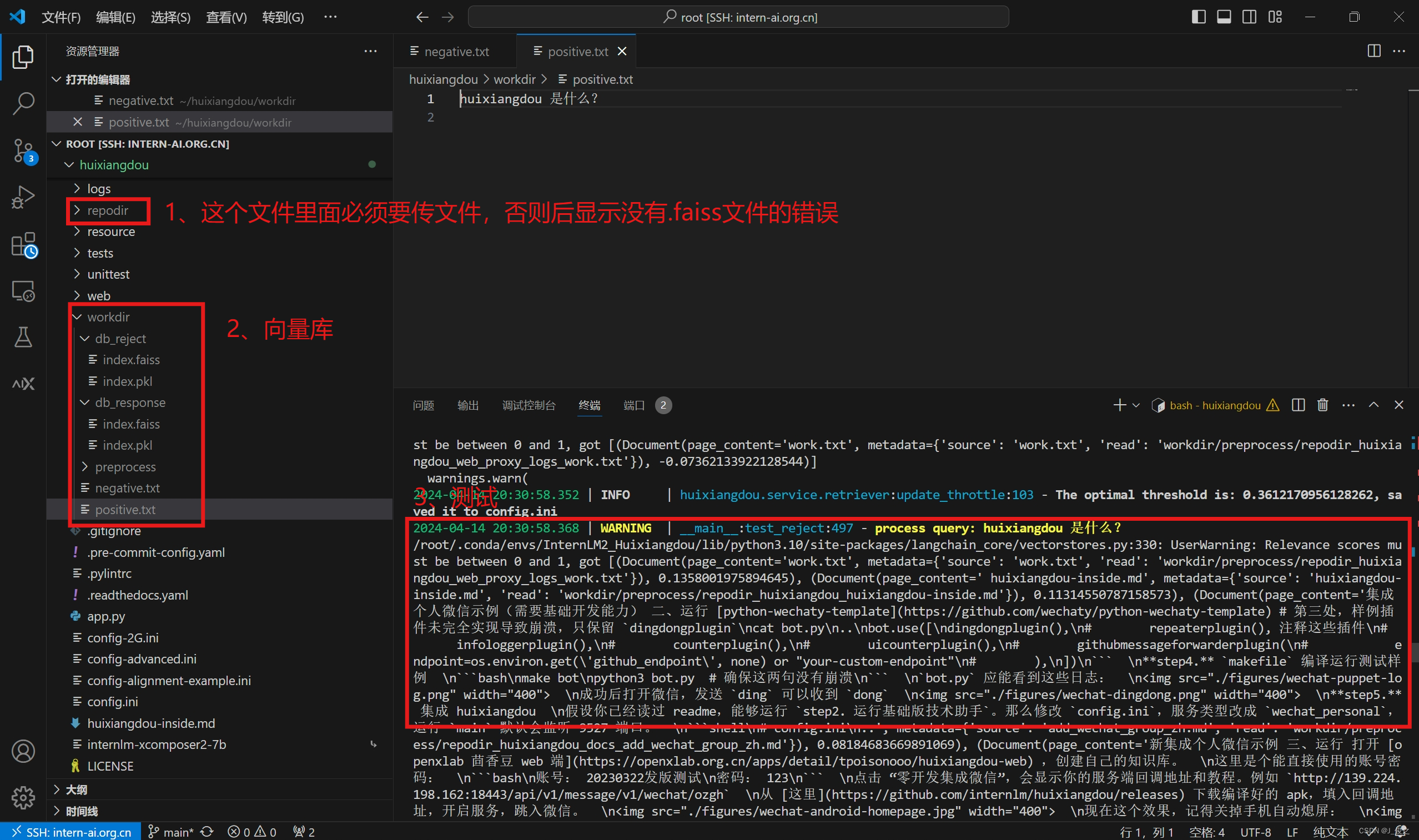This screenshot has width=1419, height=840.
Task: Open Run and Debug view
Action: tap(23, 197)
